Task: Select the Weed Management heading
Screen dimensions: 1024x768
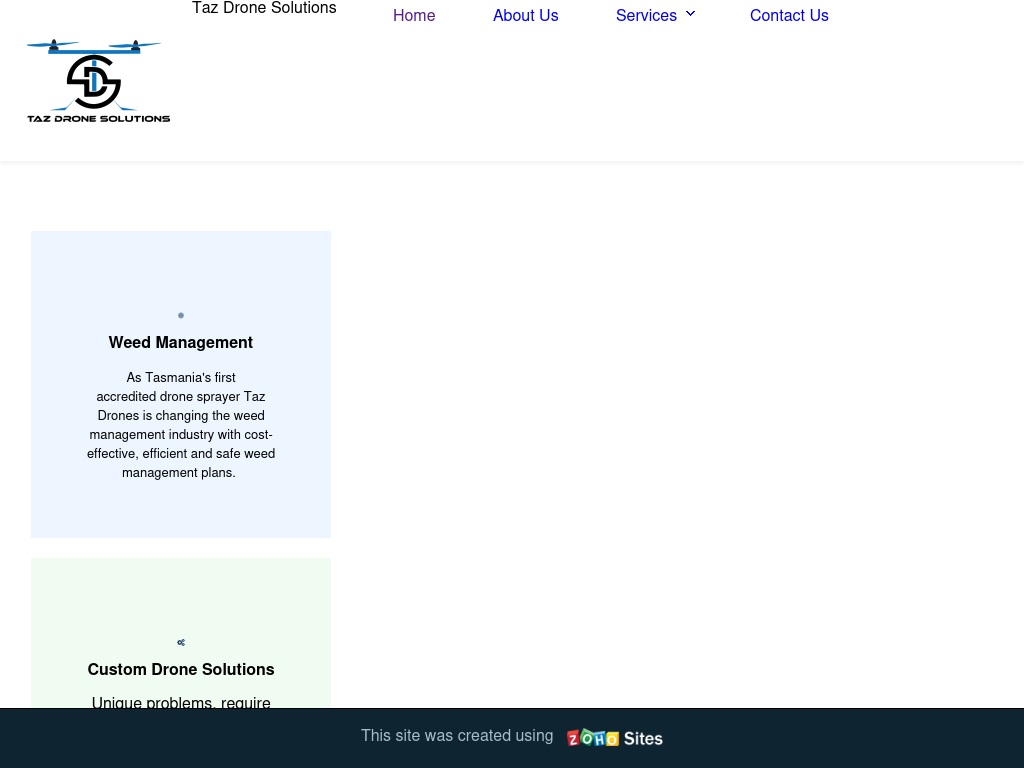Action: [x=181, y=342]
